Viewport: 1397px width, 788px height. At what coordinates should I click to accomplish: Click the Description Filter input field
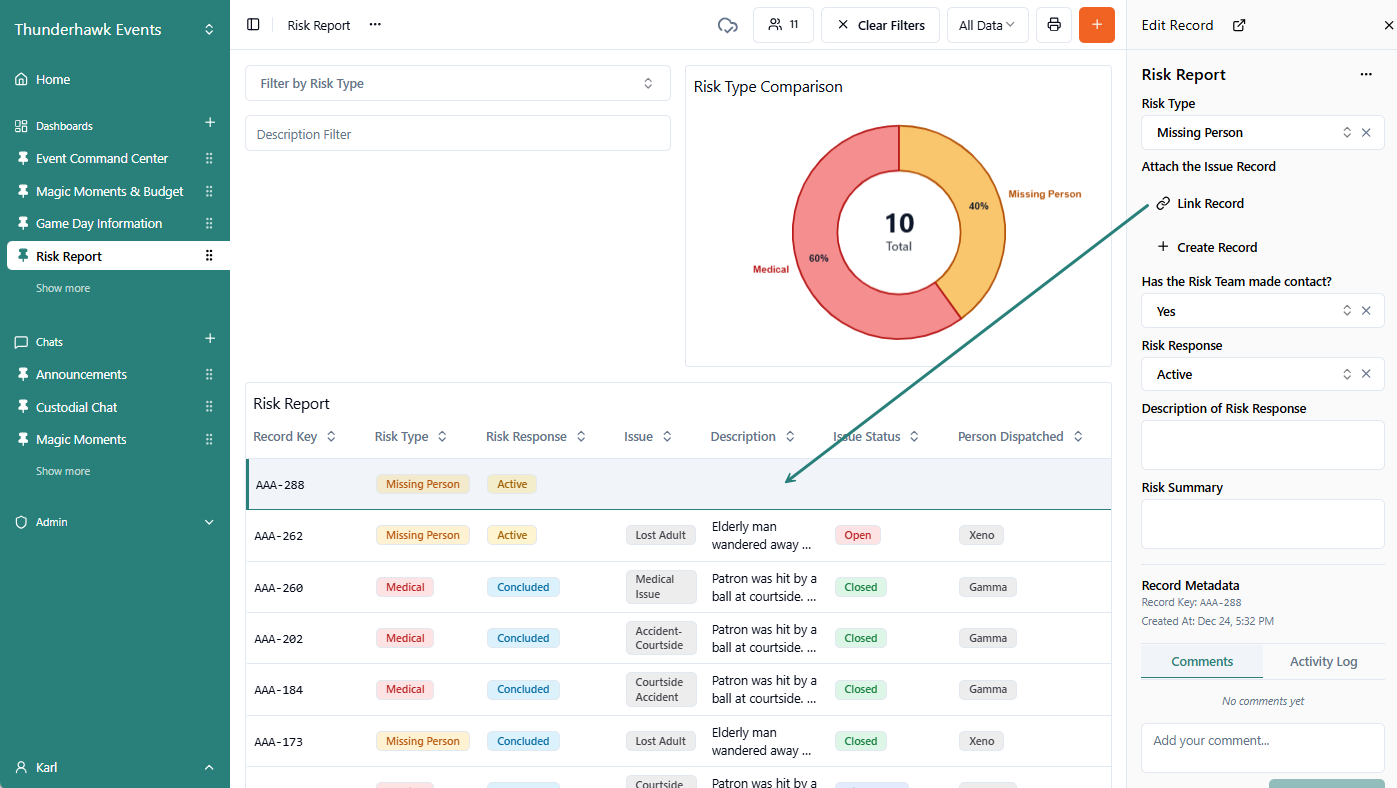[457, 134]
